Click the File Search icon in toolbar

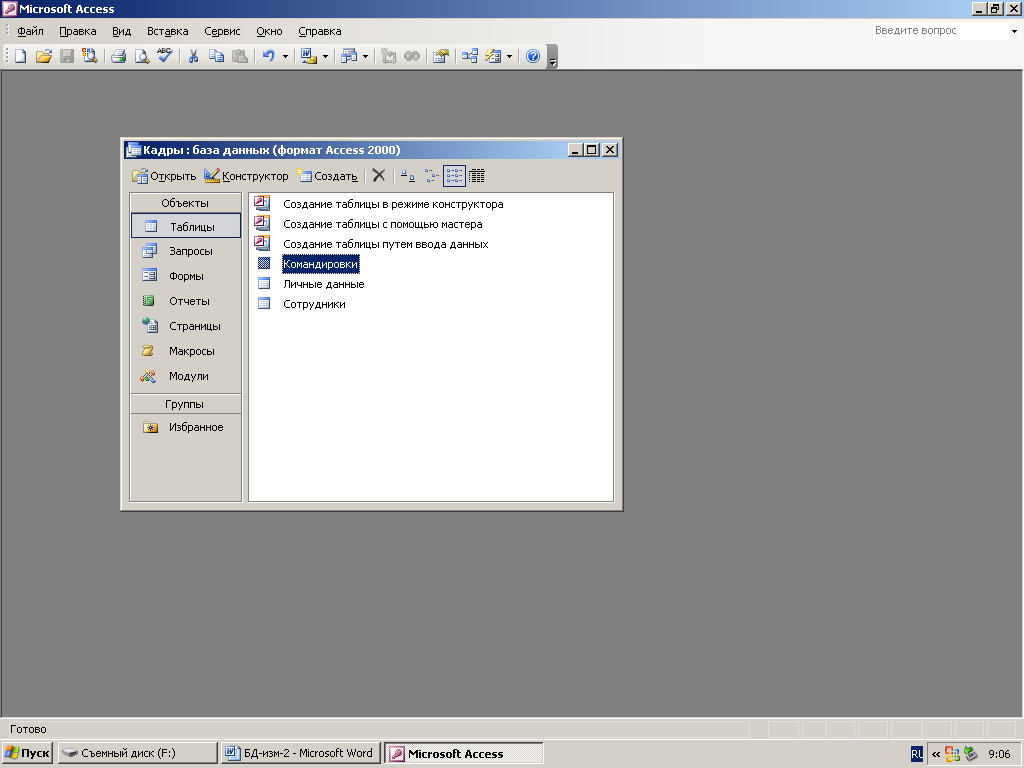point(89,56)
